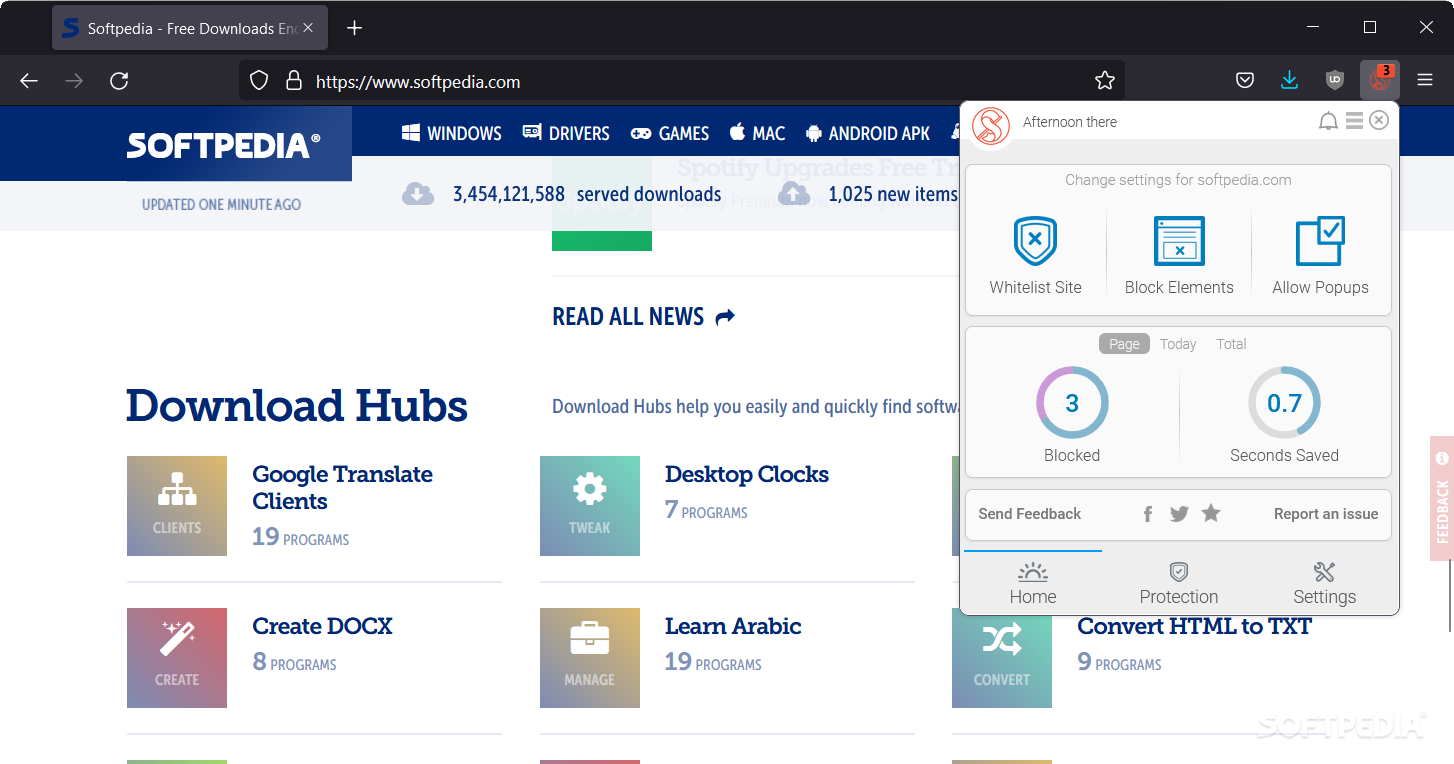Open the tracking protection shield in the address bar
The image size is (1454, 764).
pyautogui.click(x=259, y=81)
